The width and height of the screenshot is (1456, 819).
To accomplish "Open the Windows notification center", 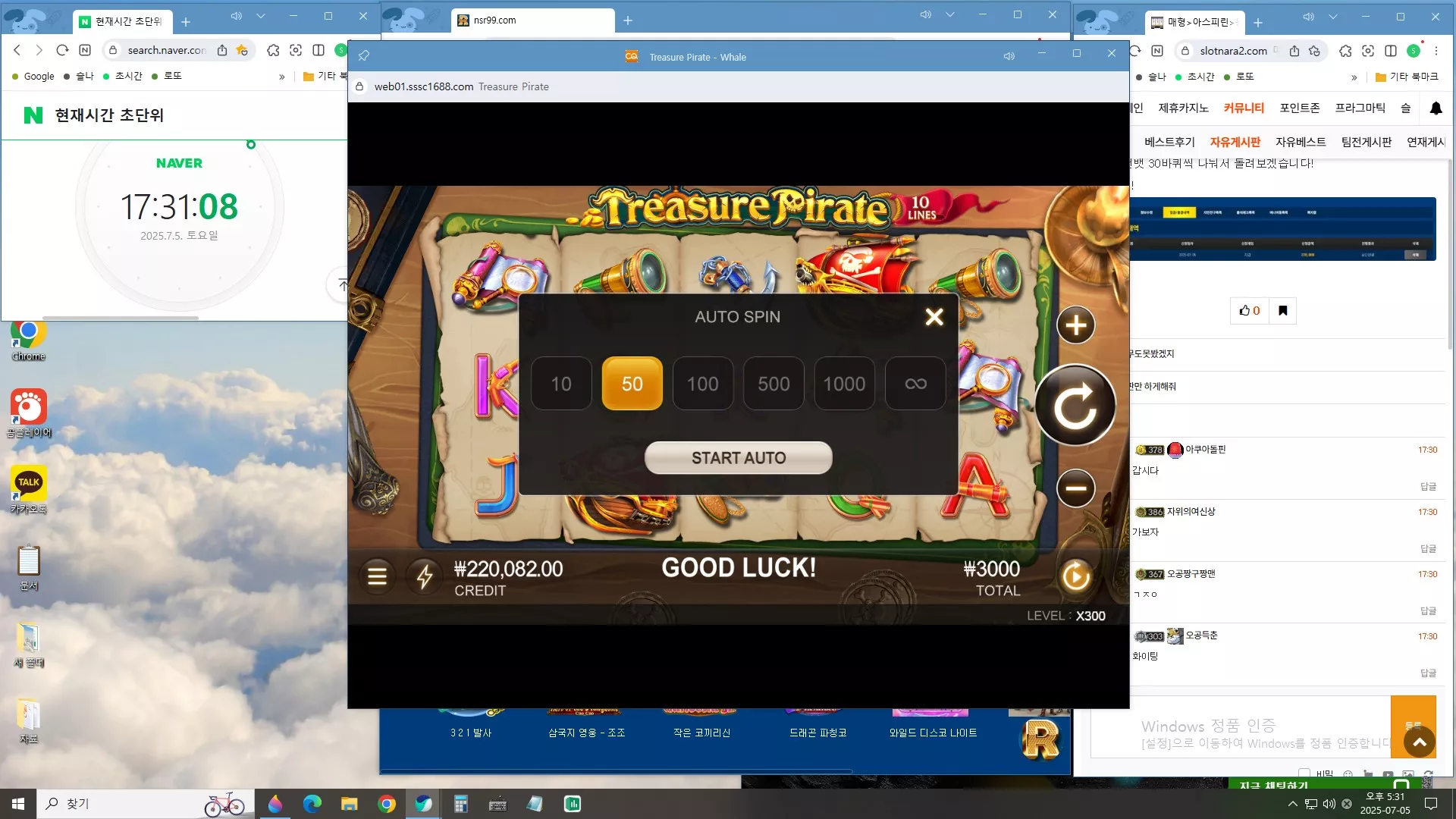I will [x=1431, y=804].
